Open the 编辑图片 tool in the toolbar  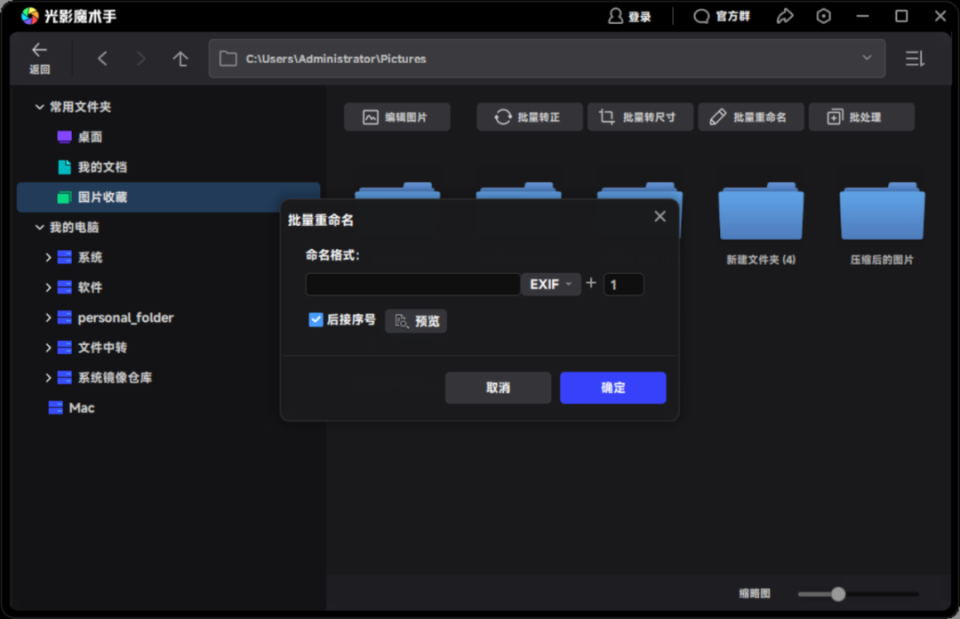tap(397, 116)
